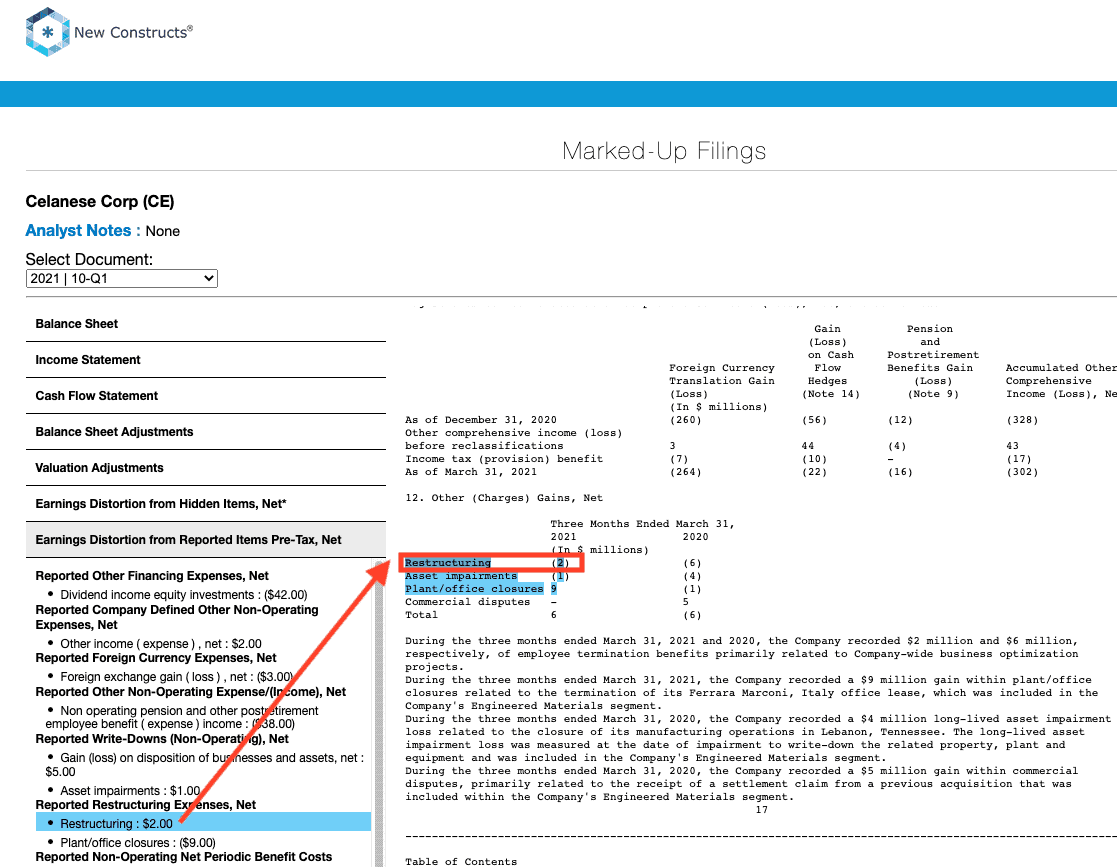Click Income tax (provision) benefit row label
The height and width of the screenshot is (867, 1117).
(x=504, y=459)
